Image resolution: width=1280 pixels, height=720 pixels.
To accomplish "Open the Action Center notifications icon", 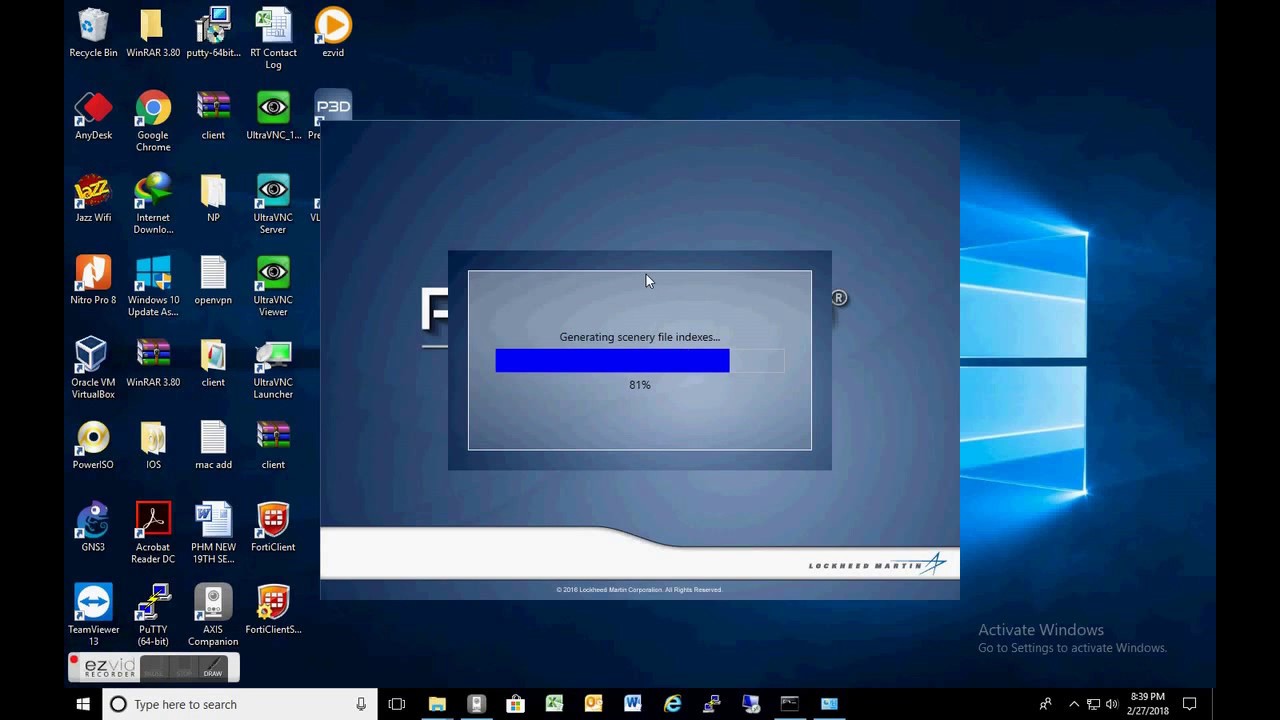I will point(1190,704).
